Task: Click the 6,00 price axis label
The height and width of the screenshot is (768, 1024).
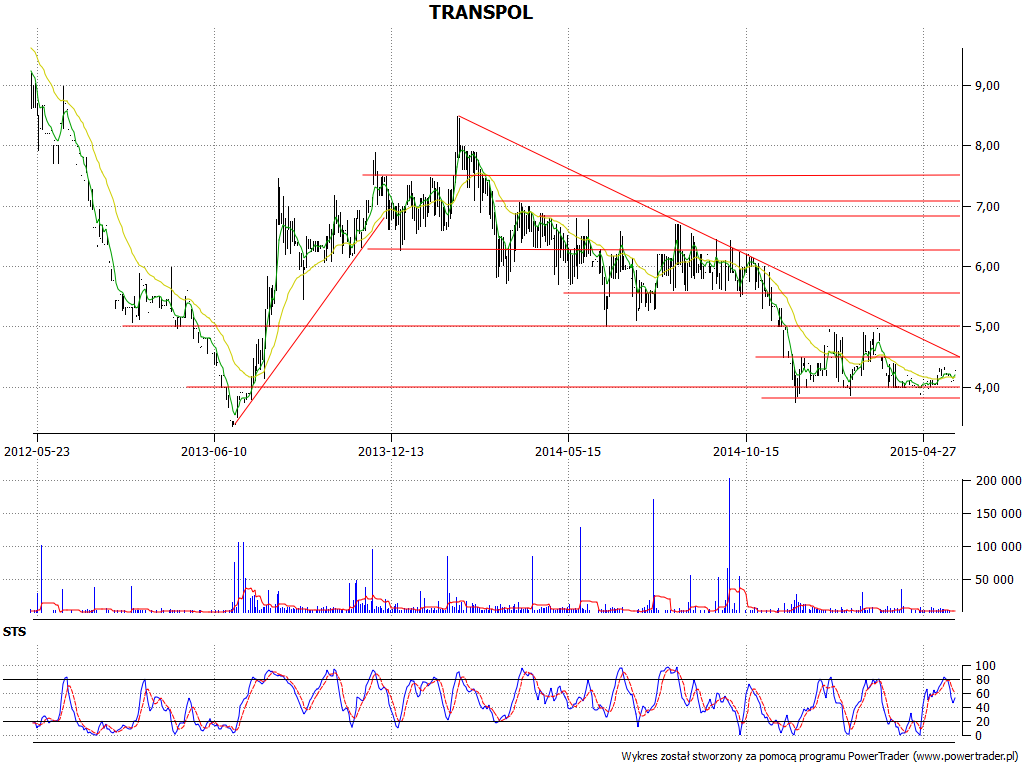Action: (x=986, y=266)
